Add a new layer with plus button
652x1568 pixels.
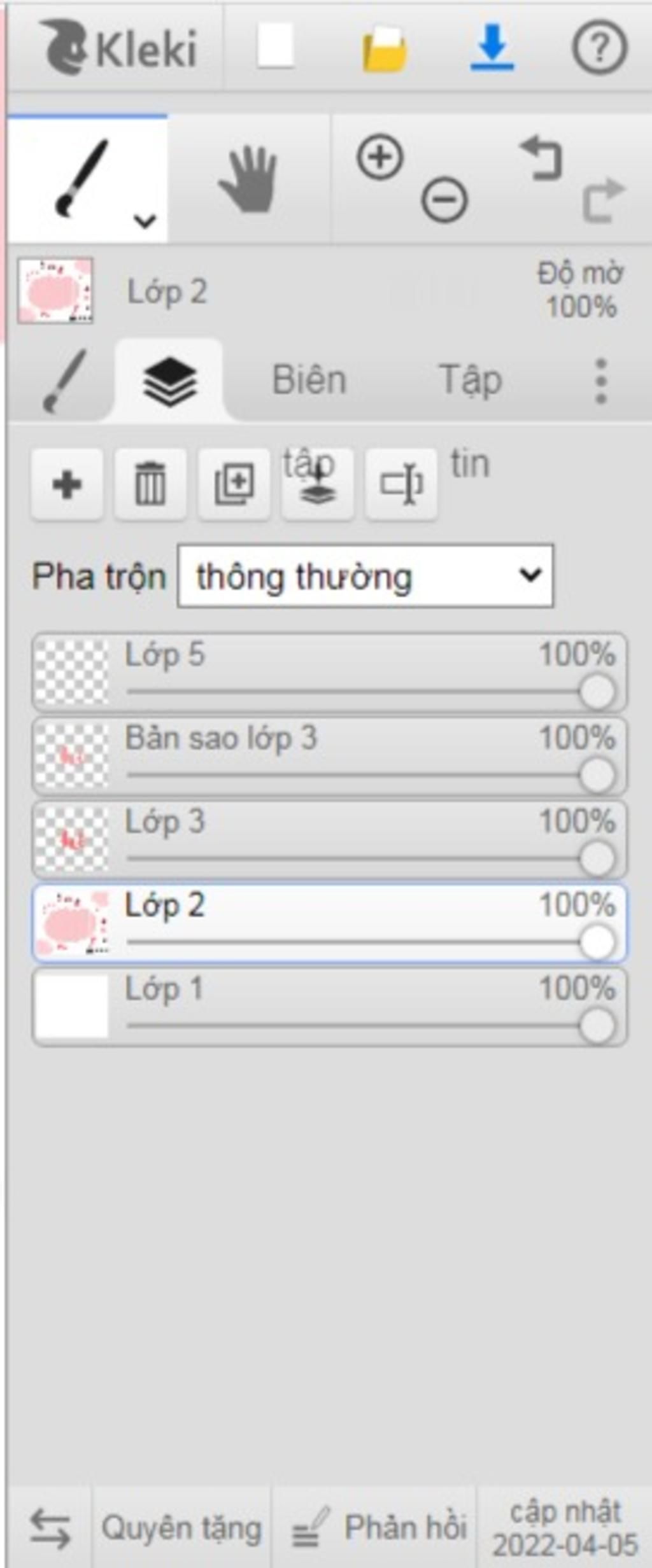pyautogui.click(x=67, y=484)
